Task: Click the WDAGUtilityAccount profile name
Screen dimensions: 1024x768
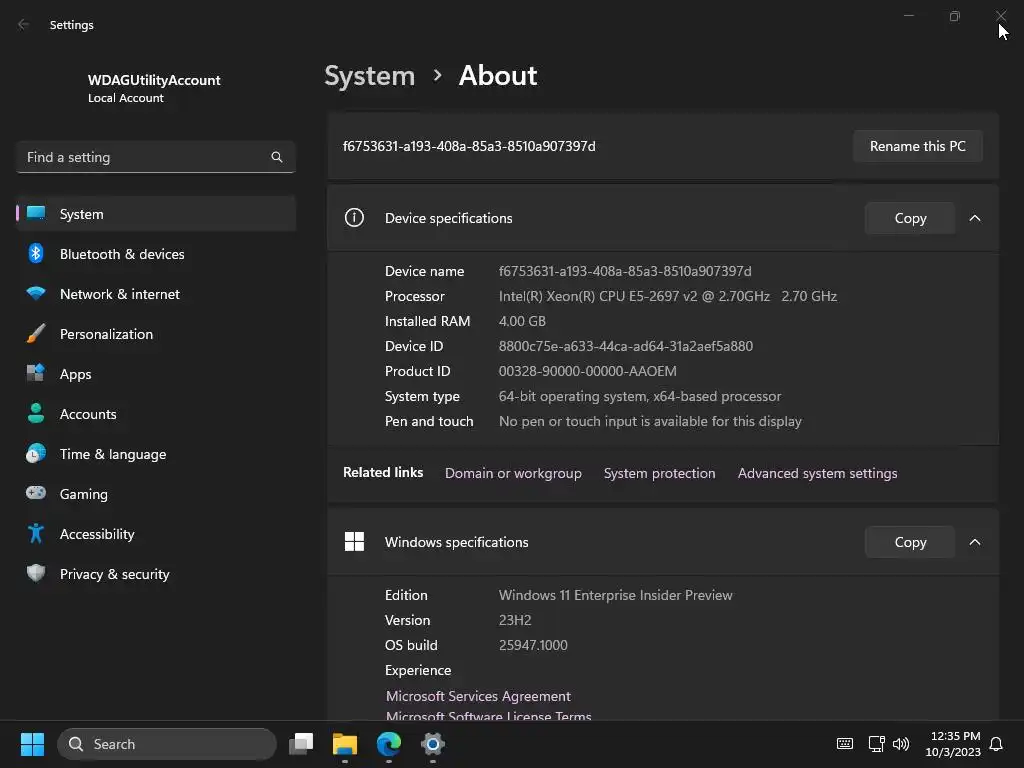Action: click(154, 80)
